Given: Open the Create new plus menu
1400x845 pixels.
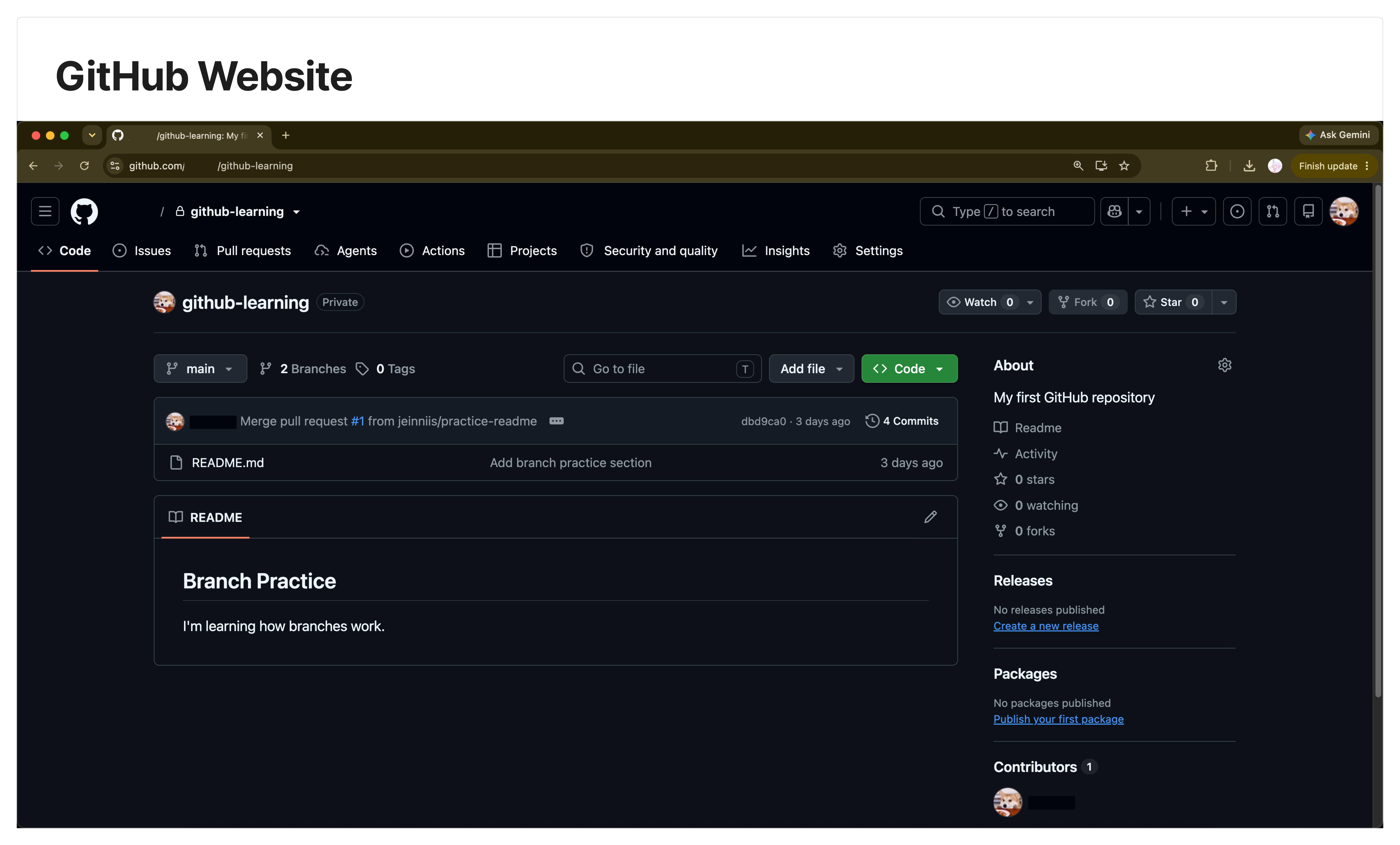Looking at the screenshot, I should [x=1194, y=211].
